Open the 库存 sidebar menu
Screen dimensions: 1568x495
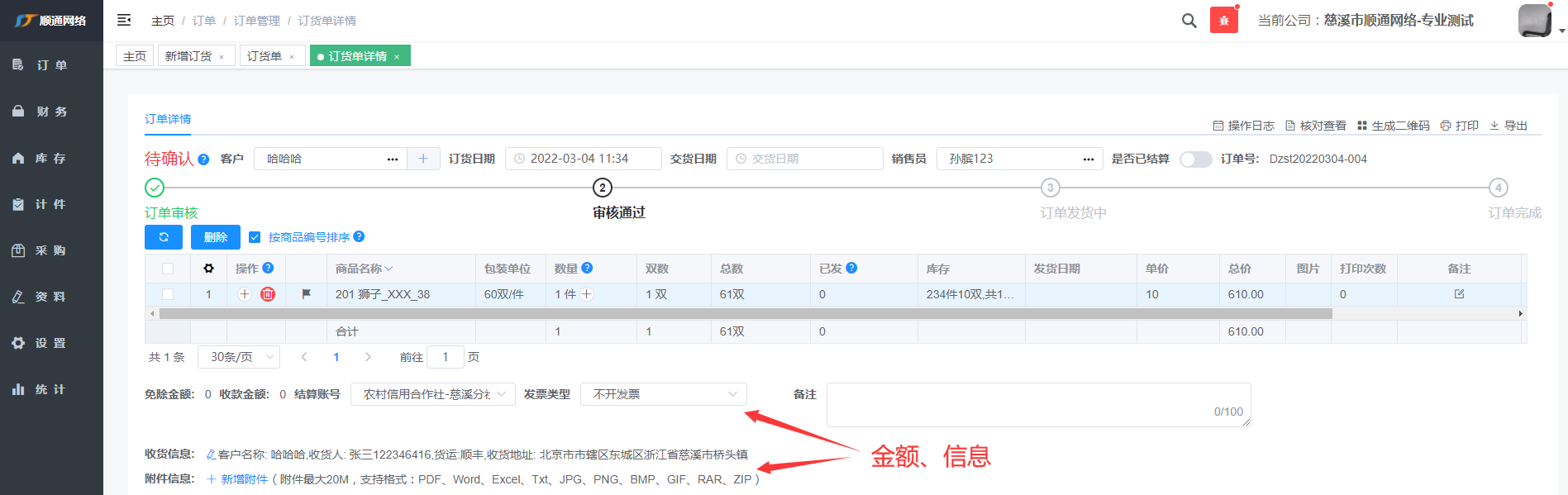[x=51, y=158]
